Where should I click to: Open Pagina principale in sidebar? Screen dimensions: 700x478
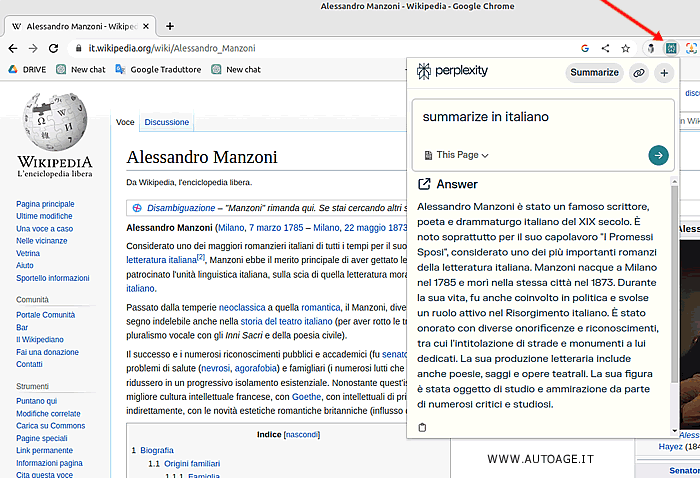(x=45, y=204)
